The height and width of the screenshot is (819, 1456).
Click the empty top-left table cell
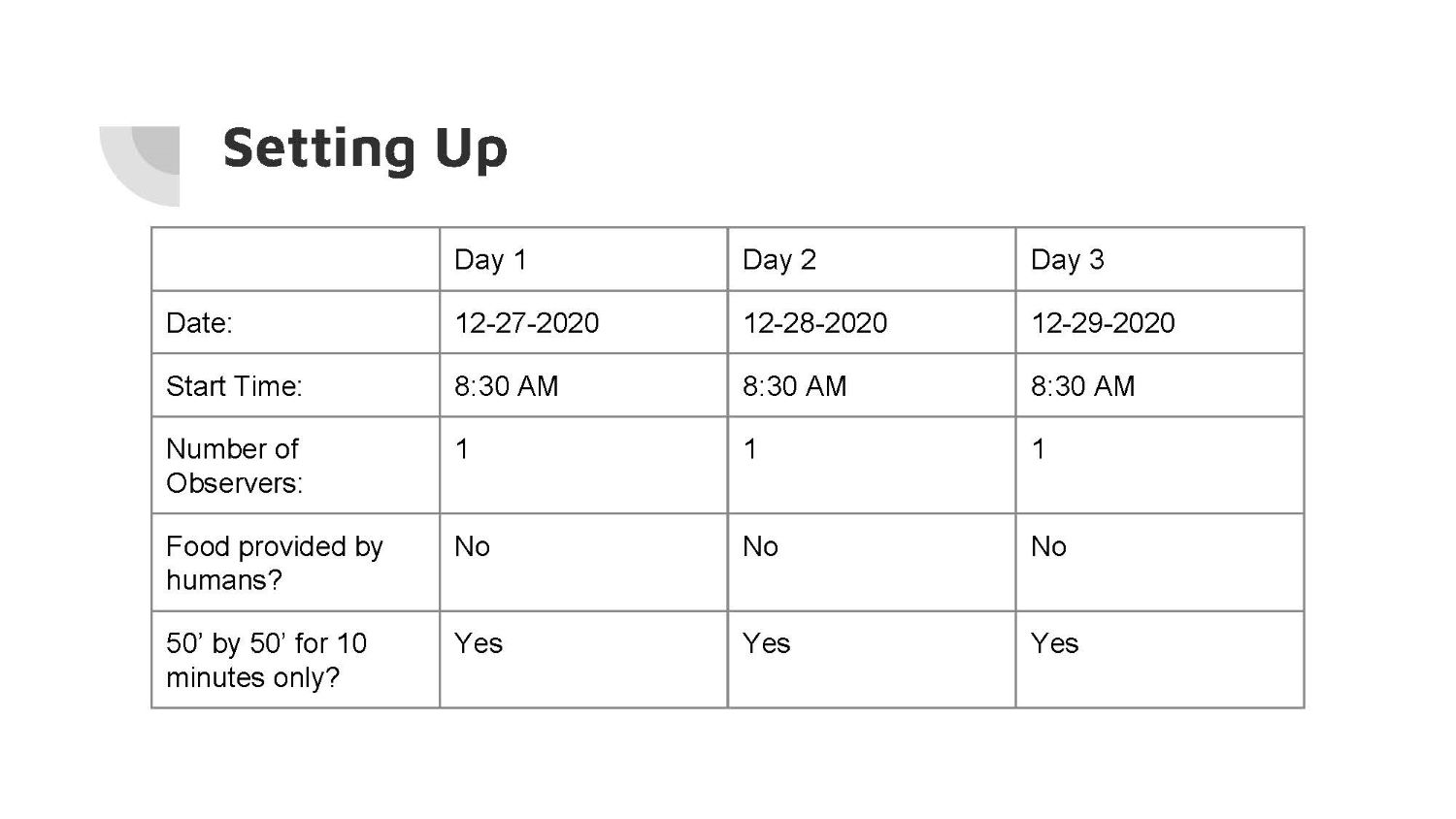coord(295,259)
